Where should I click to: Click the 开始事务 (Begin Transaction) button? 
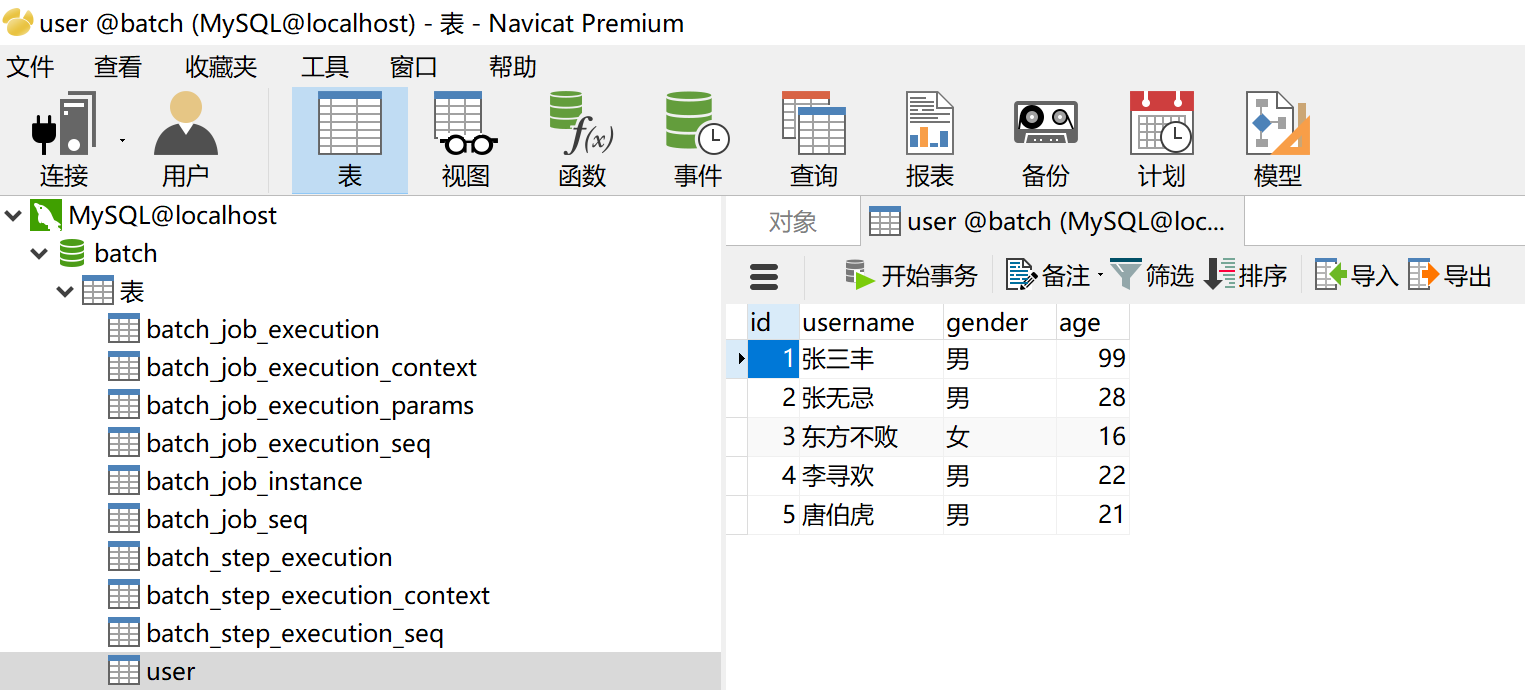tap(911, 275)
